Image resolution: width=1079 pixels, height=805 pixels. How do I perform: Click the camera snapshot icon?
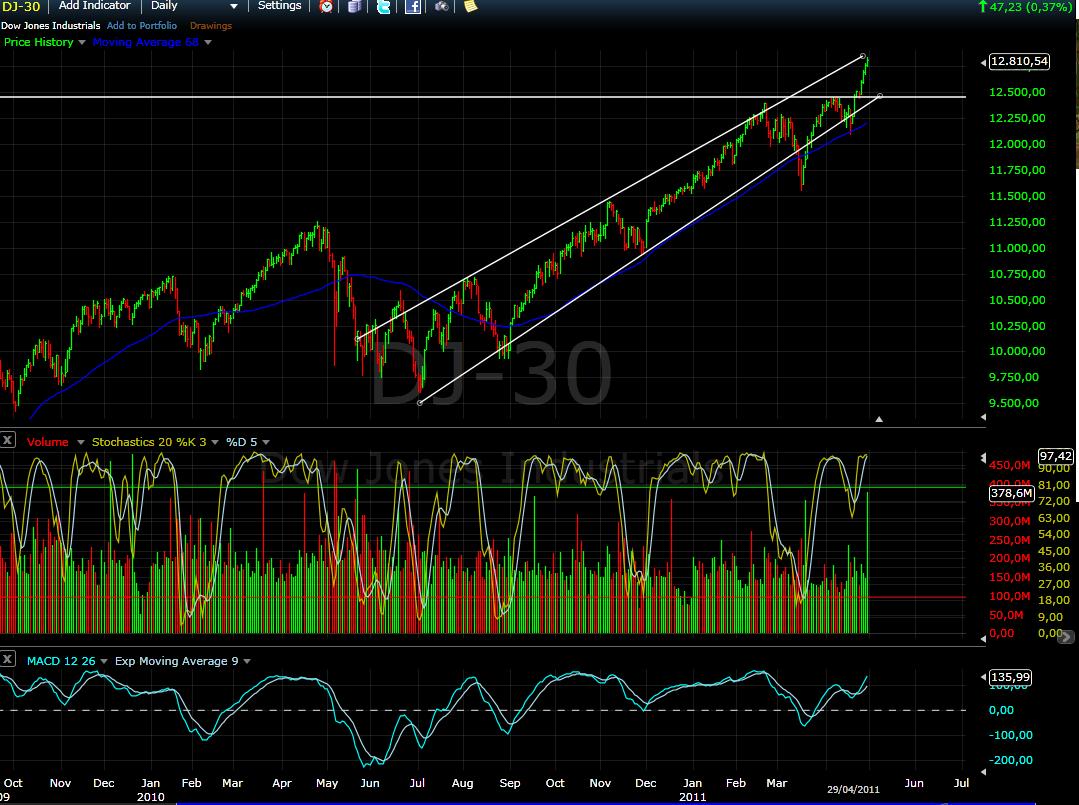click(x=441, y=6)
